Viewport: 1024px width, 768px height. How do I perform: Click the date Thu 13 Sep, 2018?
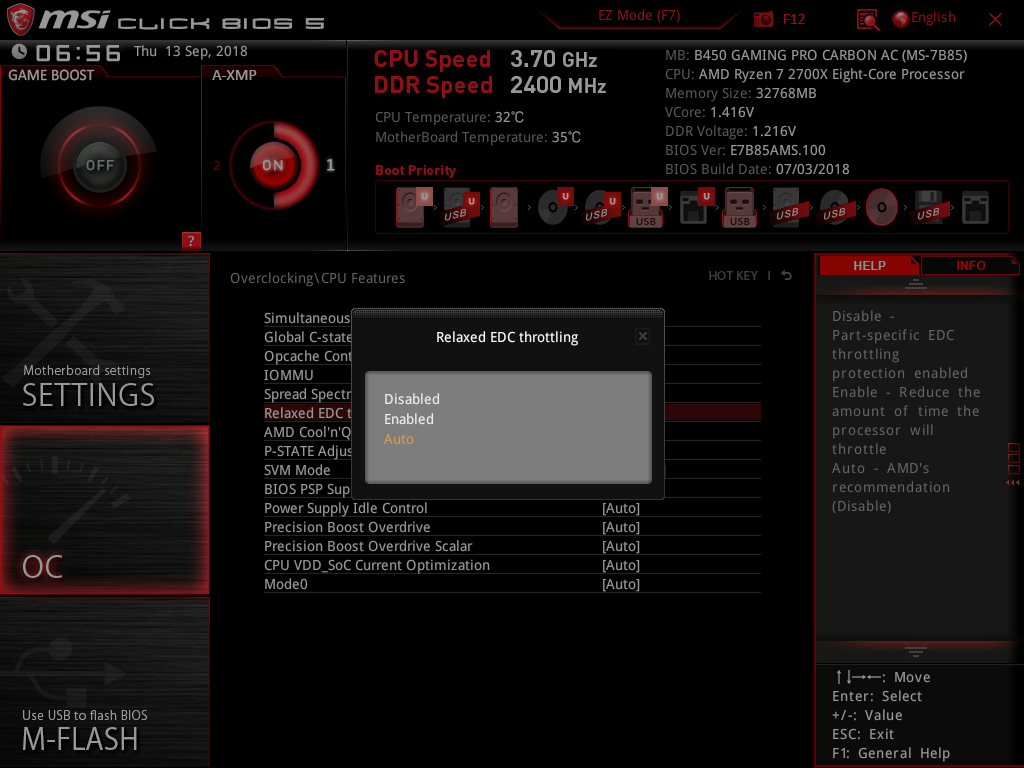click(191, 51)
